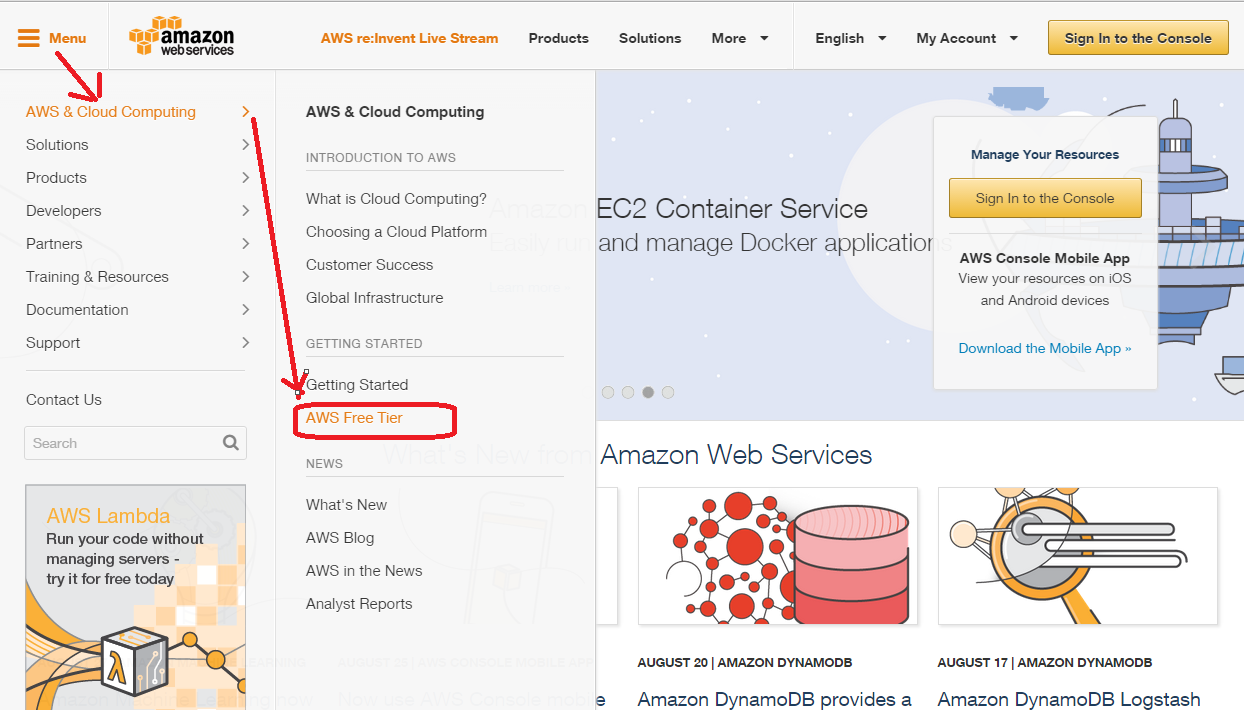Open What is Cloud Computing? link
1244x710 pixels.
pyautogui.click(x=396, y=199)
